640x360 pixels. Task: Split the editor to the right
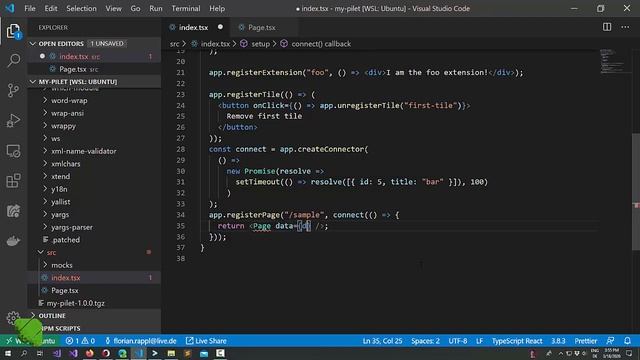coord(607,27)
